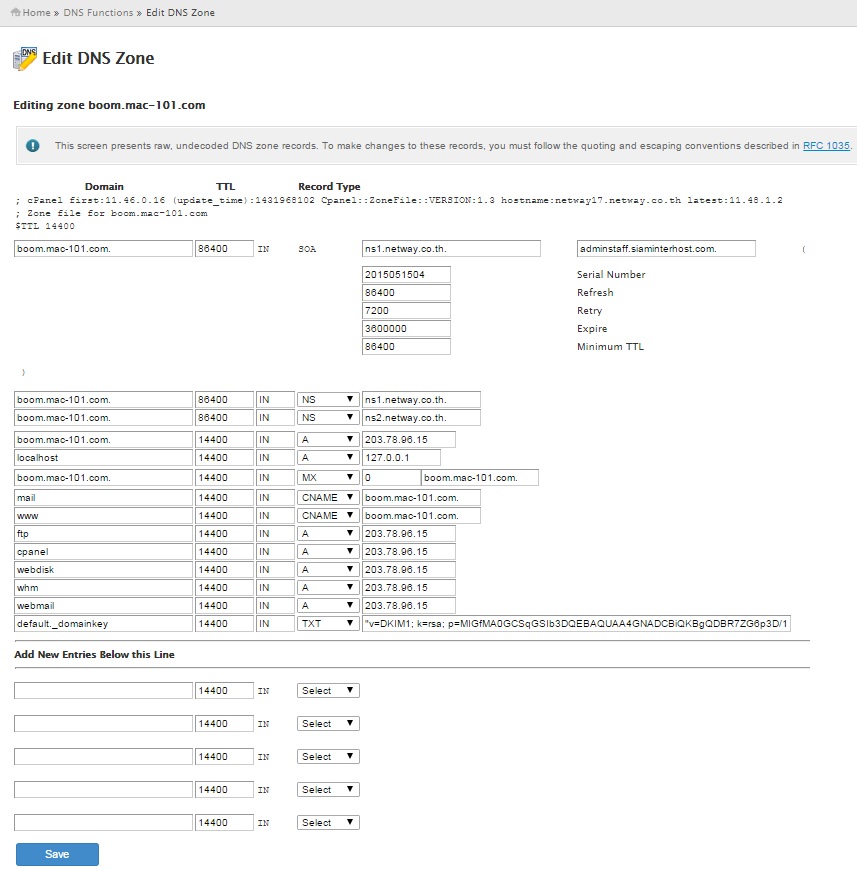The image size is (857, 869).
Task: Open the RFC 1035 link
Action: (x=826, y=146)
